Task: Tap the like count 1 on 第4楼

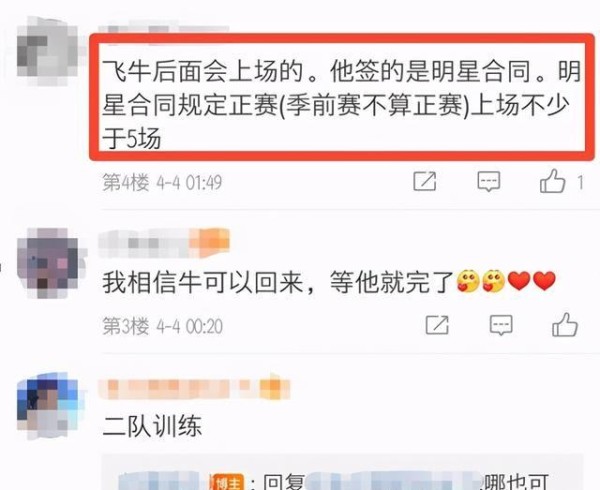Action: click(x=580, y=182)
